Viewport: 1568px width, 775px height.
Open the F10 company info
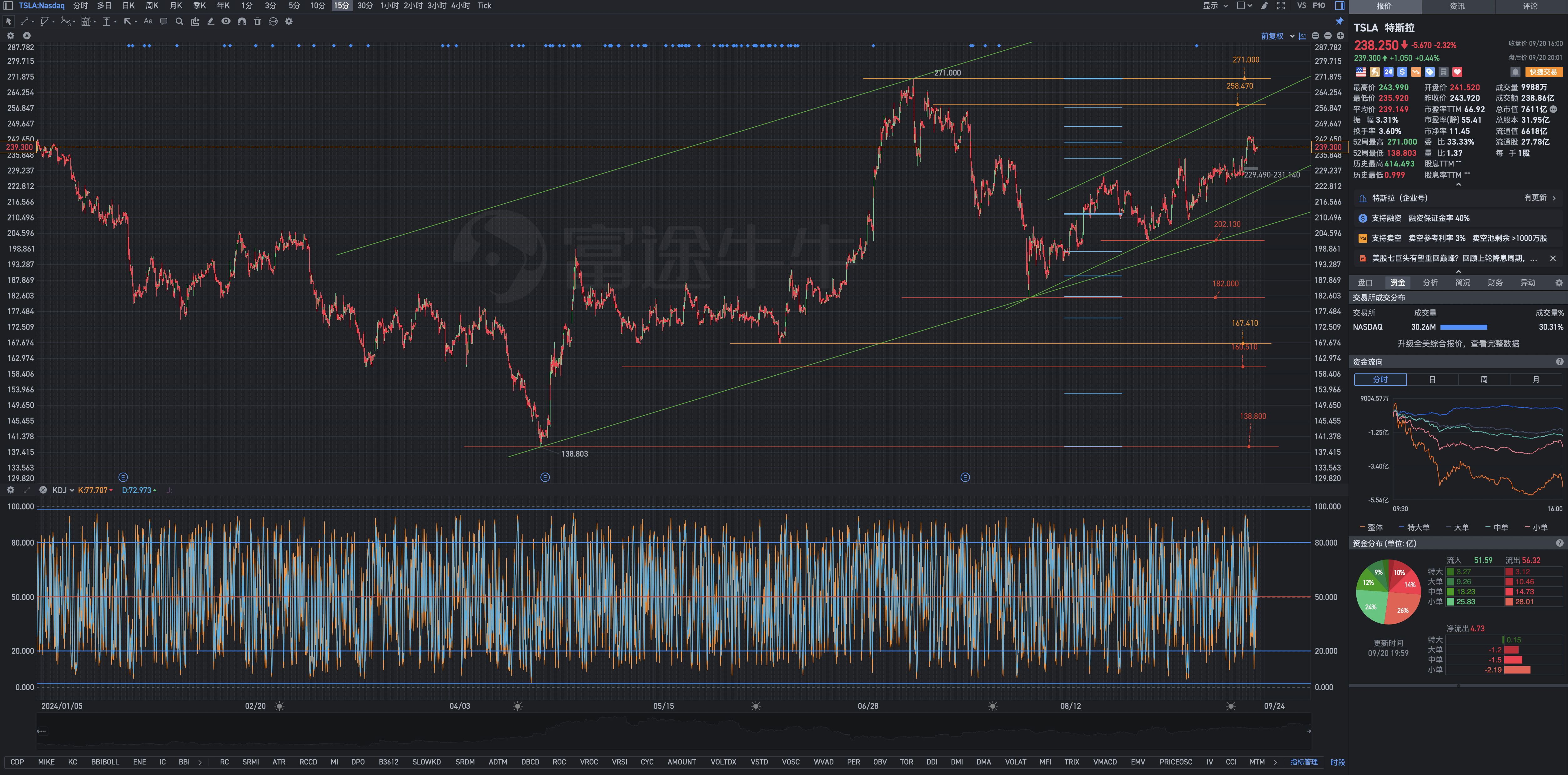pos(1319,6)
